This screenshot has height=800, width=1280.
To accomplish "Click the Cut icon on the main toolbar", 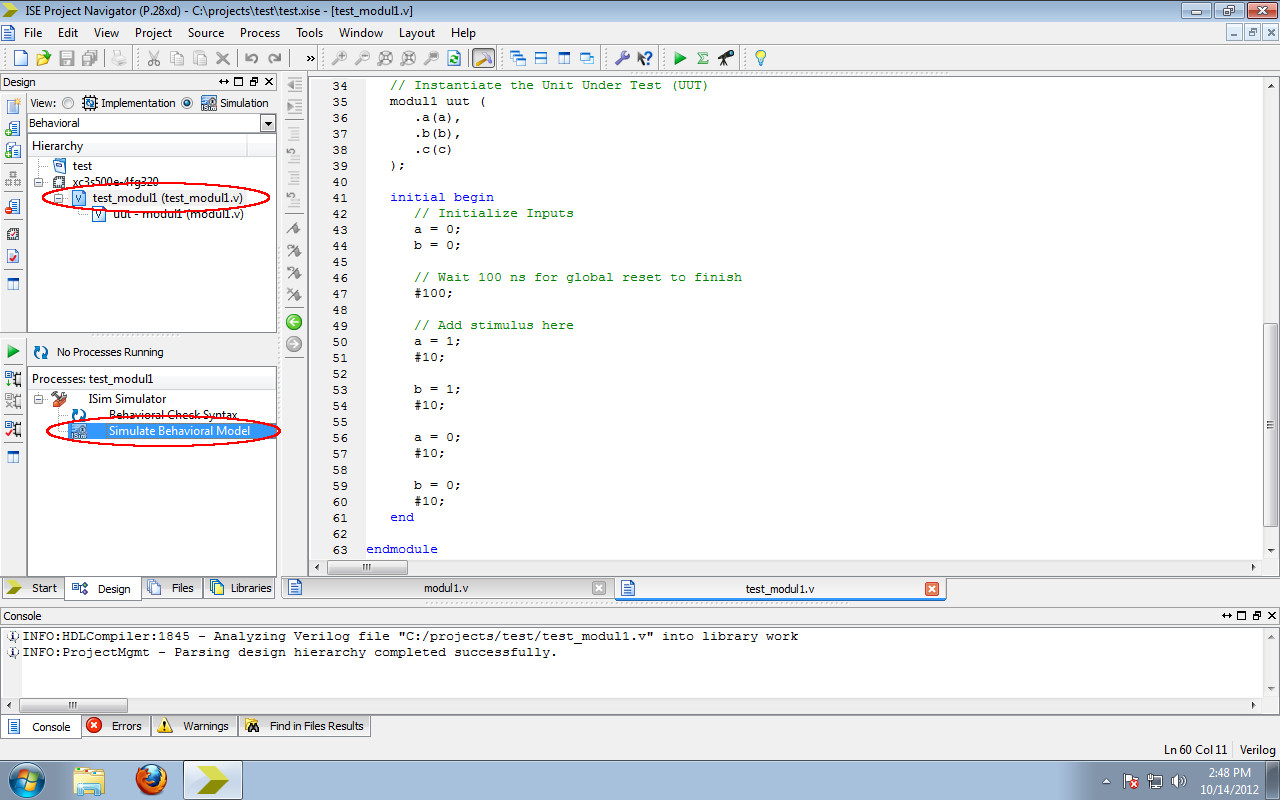I will [154, 58].
